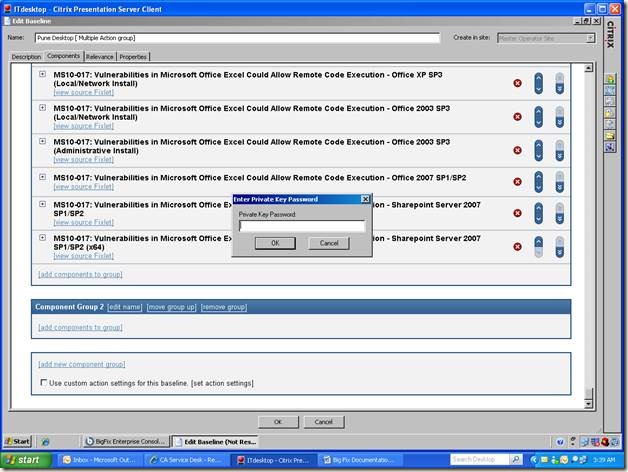This screenshot has height=472, width=628.
Task: Send non-x64 Sharepoint Server 2007 component to bottom
Action: 560,219
